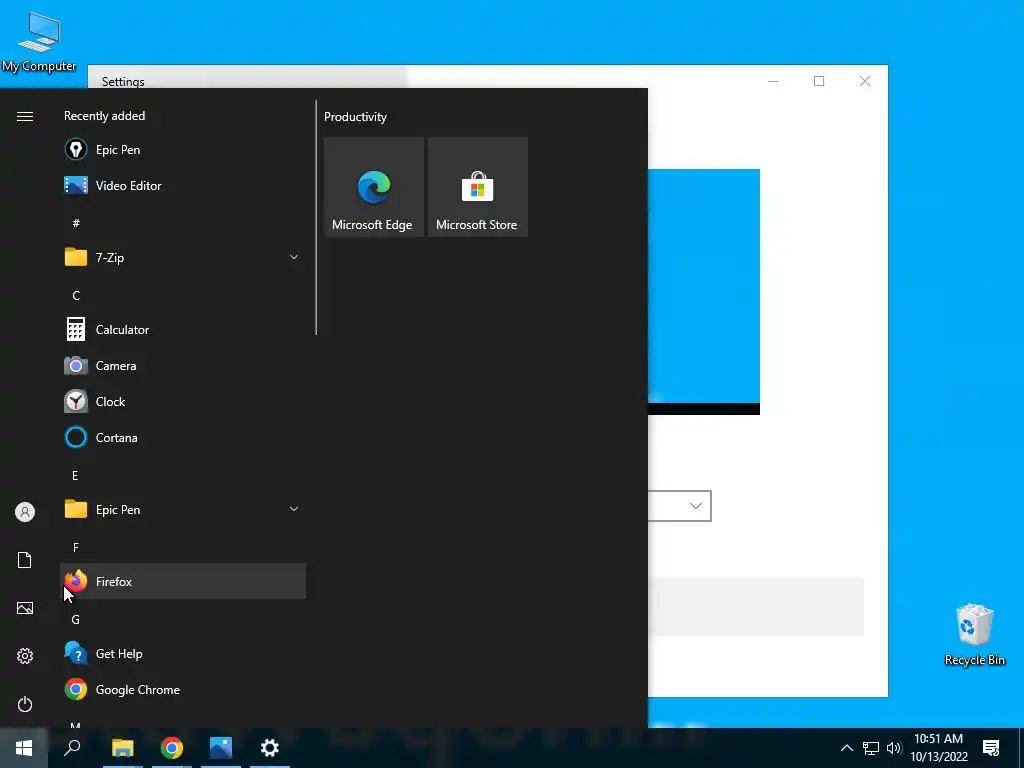Click the C letter group header
This screenshot has height=768, width=1024.
[x=76, y=296]
